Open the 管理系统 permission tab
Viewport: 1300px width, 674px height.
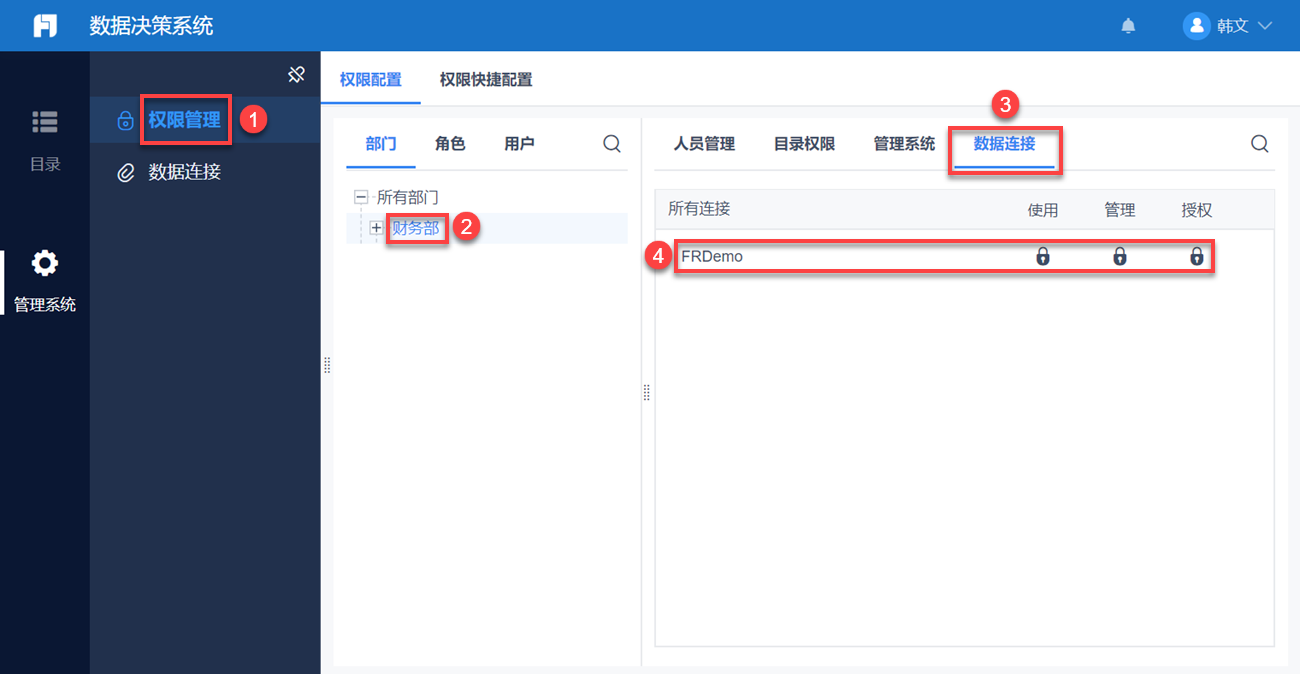pyautogui.click(x=904, y=144)
